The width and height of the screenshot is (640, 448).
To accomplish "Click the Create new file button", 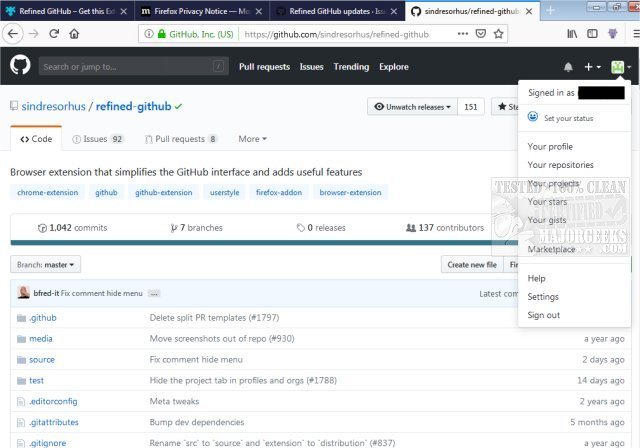I will [472, 265].
